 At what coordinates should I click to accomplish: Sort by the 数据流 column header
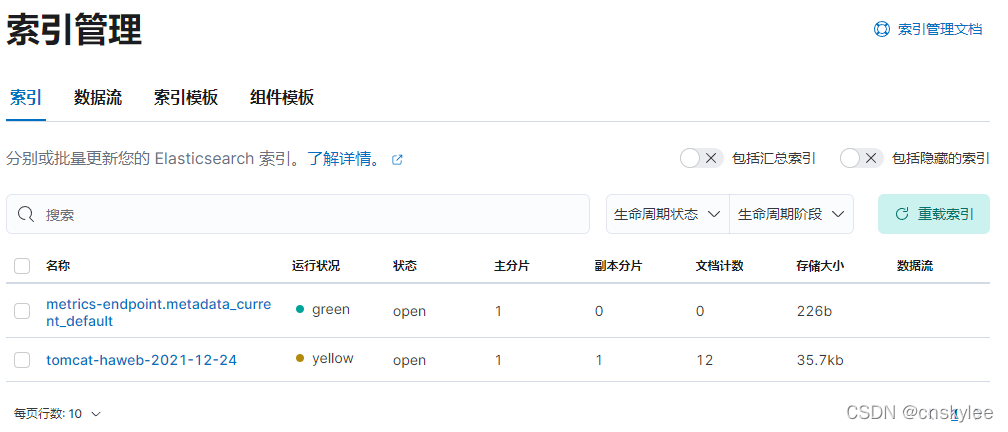coord(915,266)
